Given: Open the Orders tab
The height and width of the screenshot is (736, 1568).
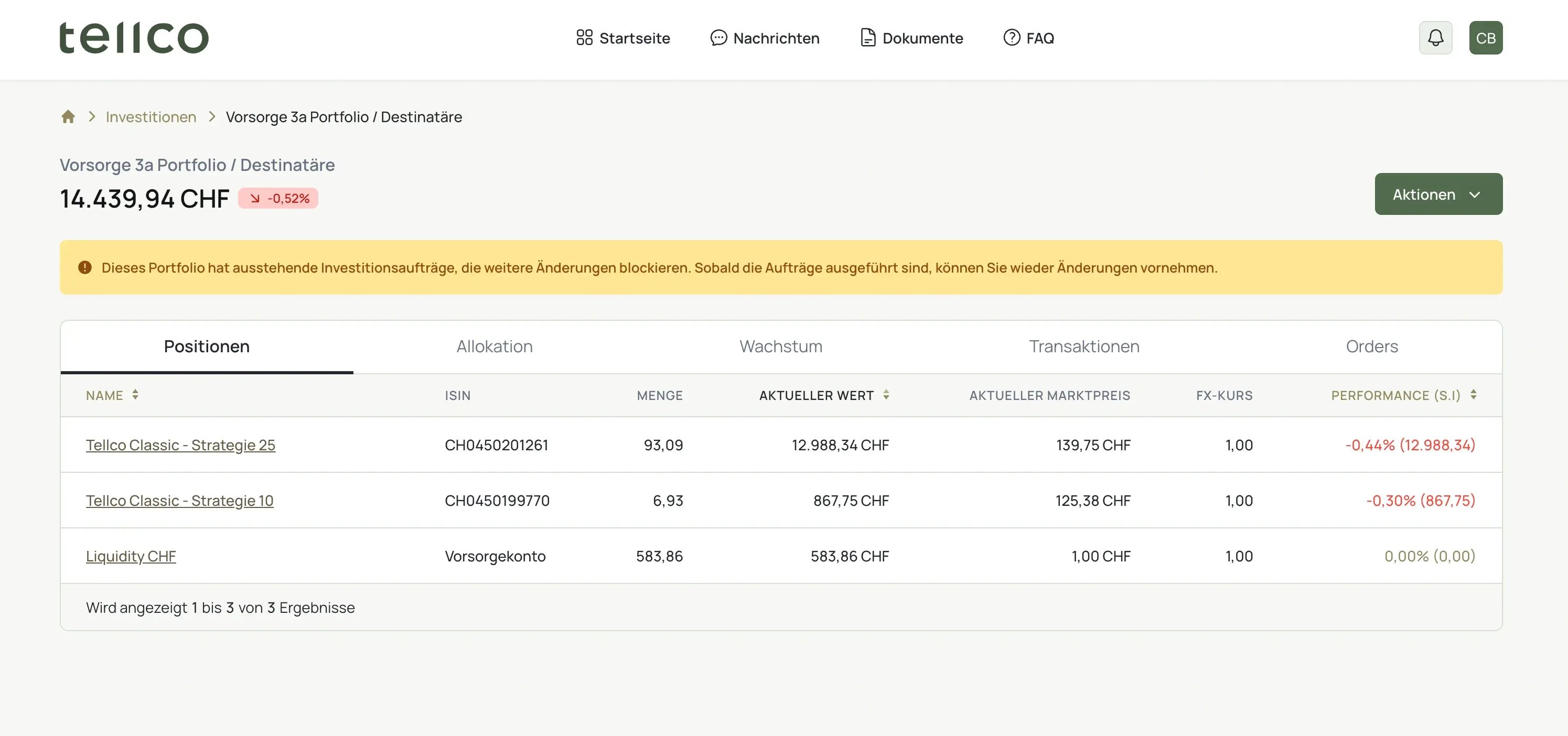Looking at the screenshot, I should [1371, 347].
